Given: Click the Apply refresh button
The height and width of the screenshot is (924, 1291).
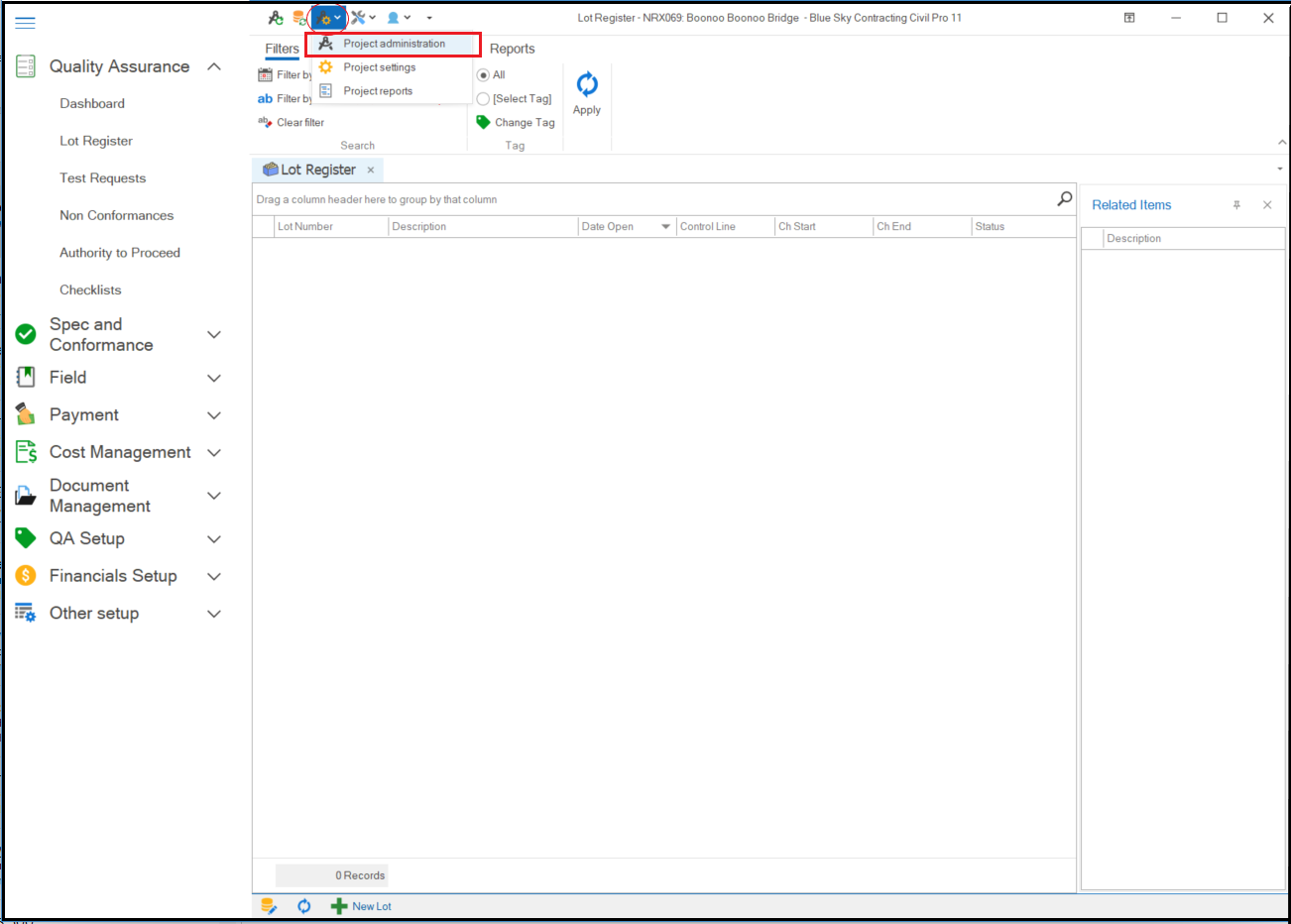Looking at the screenshot, I should coord(587,93).
